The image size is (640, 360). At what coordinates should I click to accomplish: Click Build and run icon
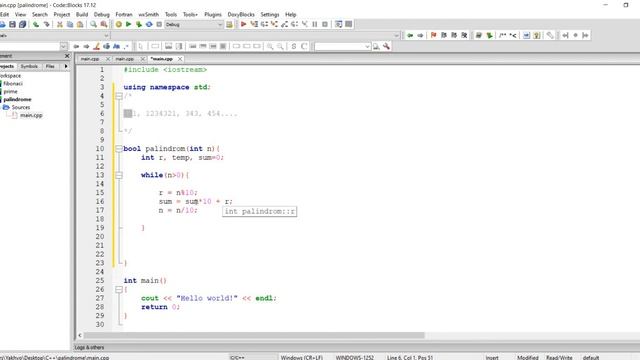tap(139, 24)
